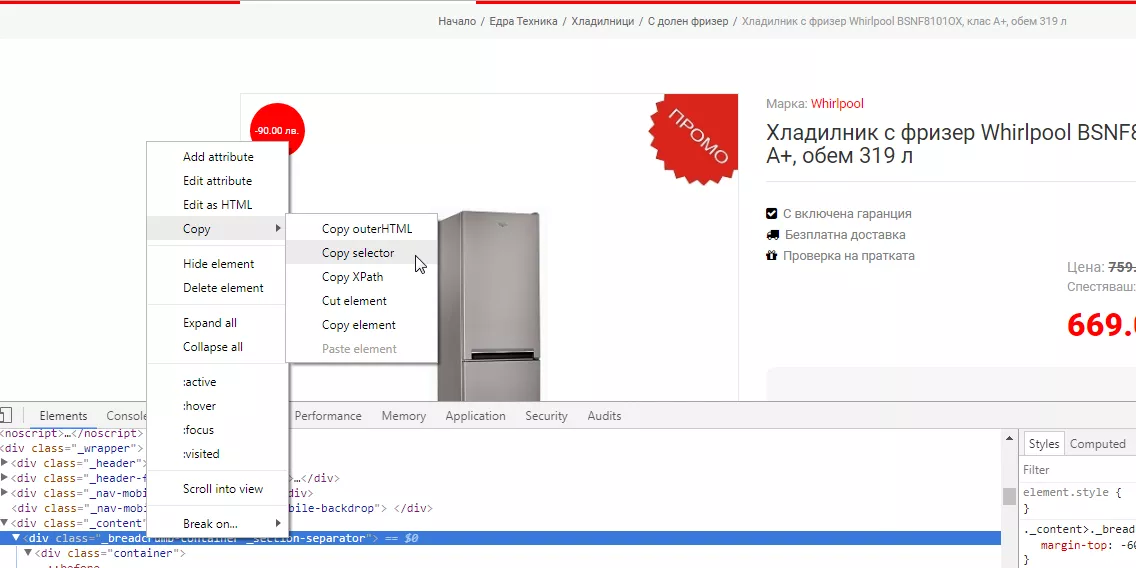
Task: Click Expand all in context menu
Action: (x=217, y=322)
